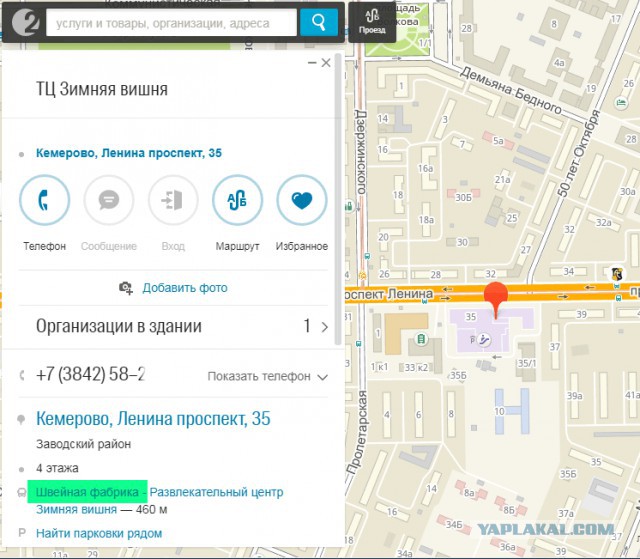Click the camera icon beside Добавить фото
Image resolution: width=640 pixels, height=559 pixels.
point(126,288)
